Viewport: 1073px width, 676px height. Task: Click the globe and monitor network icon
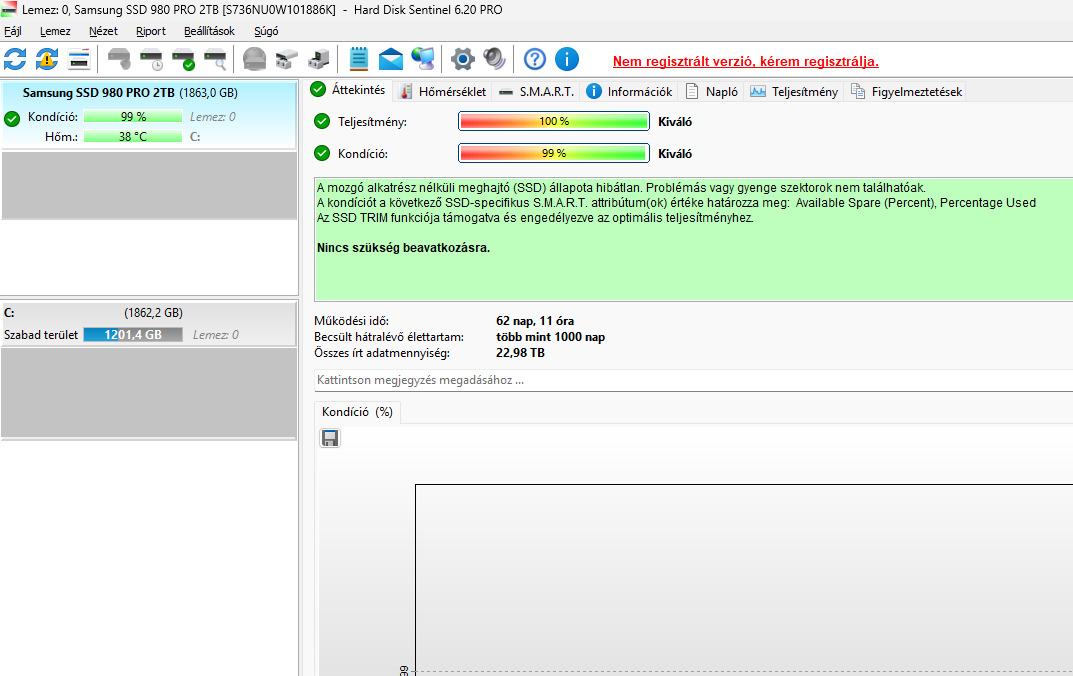423,60
